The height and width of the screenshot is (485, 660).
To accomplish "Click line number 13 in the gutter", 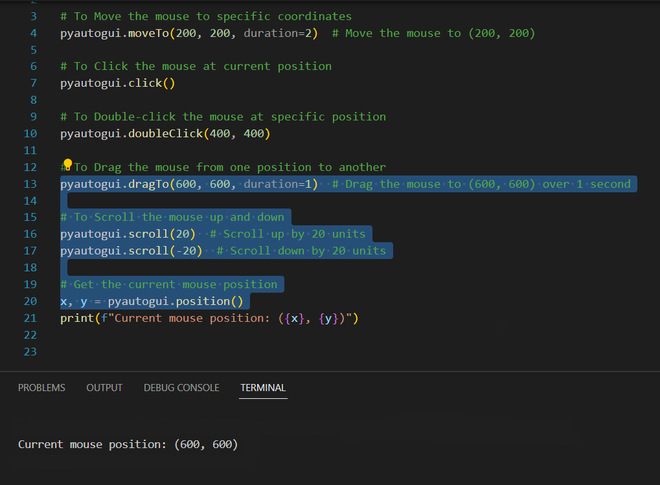I will tap(30, 184).
